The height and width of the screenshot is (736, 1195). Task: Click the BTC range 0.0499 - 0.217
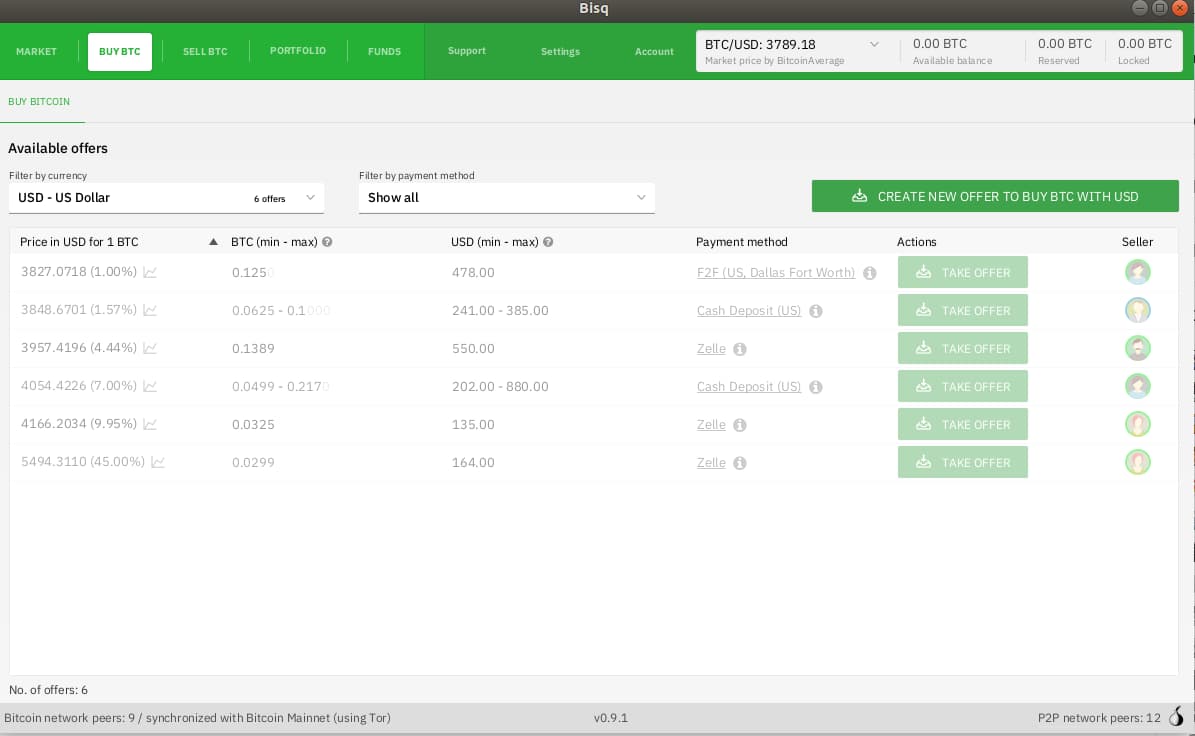280,386
